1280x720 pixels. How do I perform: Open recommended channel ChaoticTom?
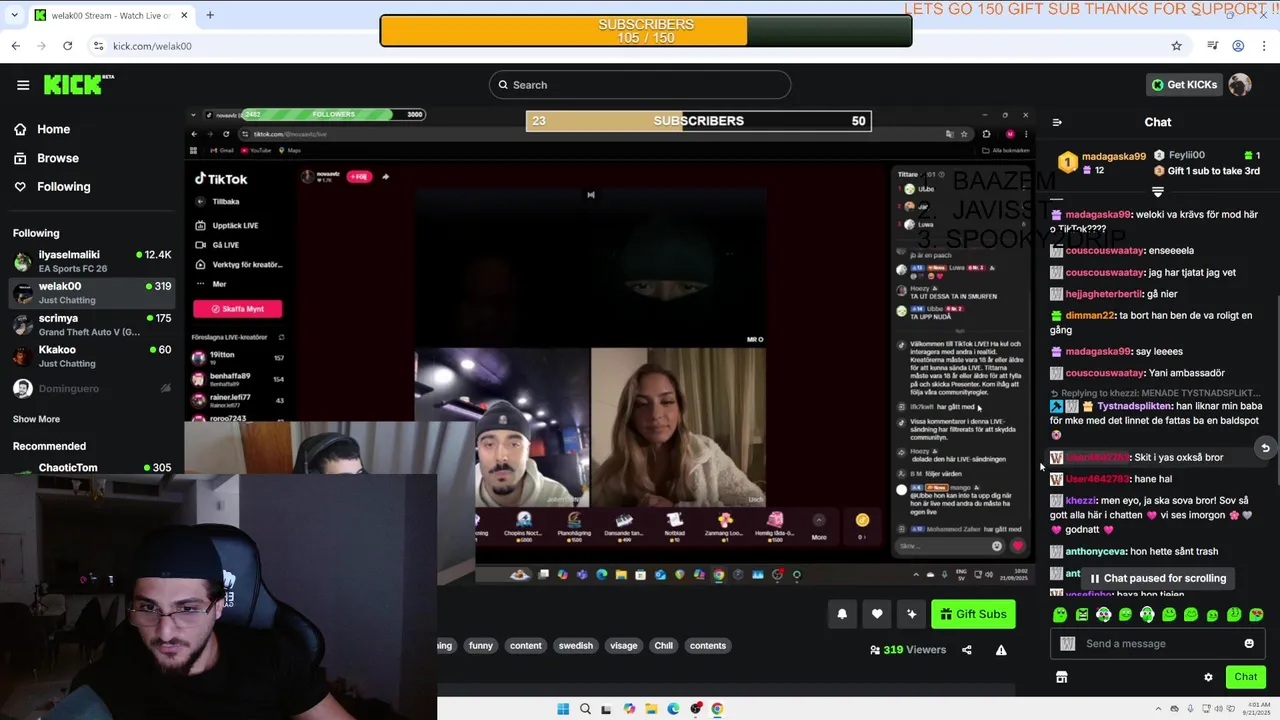92,468
